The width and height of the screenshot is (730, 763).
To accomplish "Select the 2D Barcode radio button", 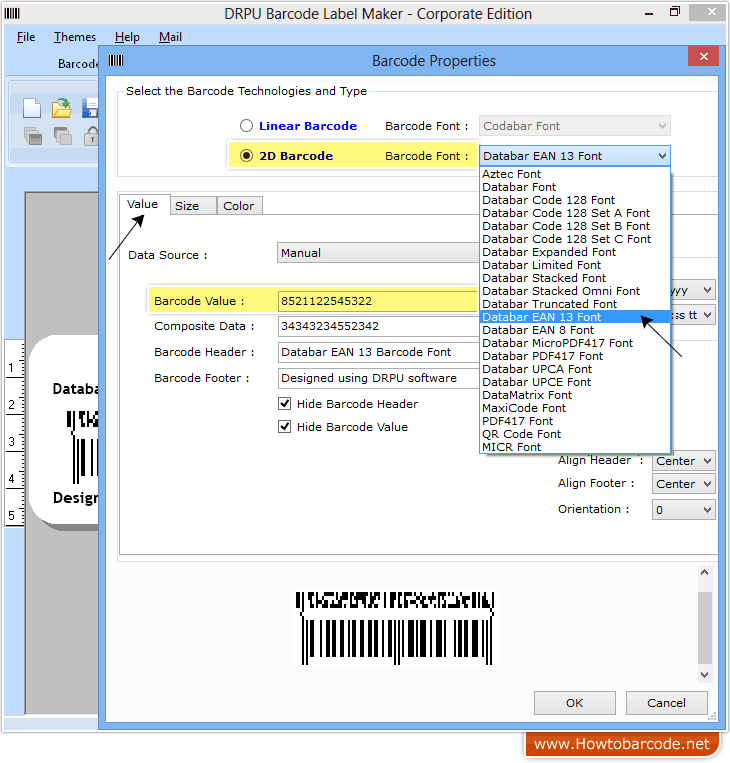I will click(x=246, y=156).
